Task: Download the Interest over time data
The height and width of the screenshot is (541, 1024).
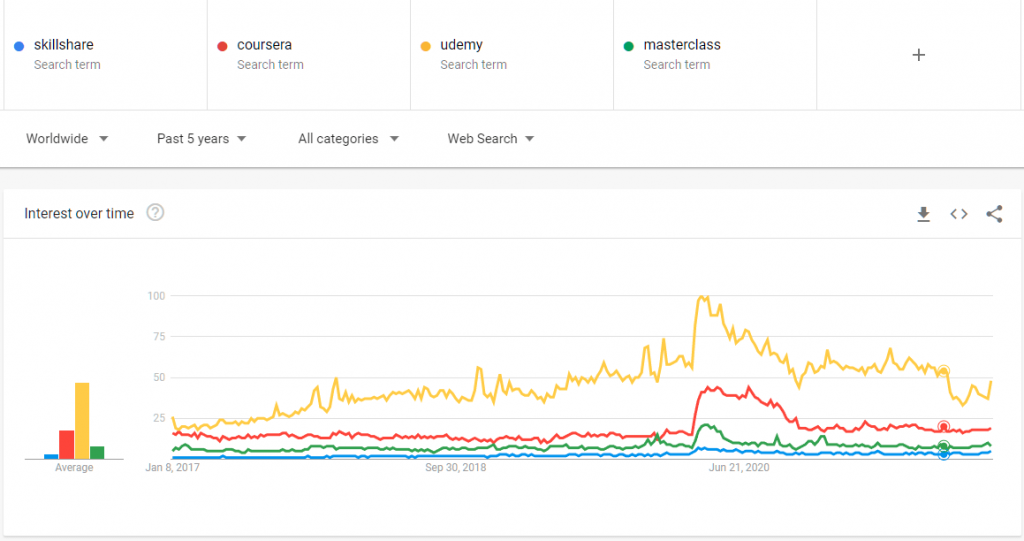Action: [x=924, y=214]
